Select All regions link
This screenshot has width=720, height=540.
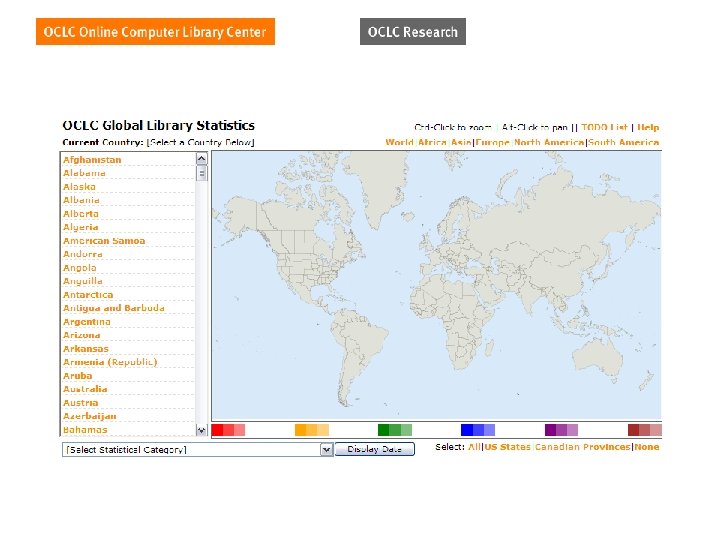tap(474, 447)
